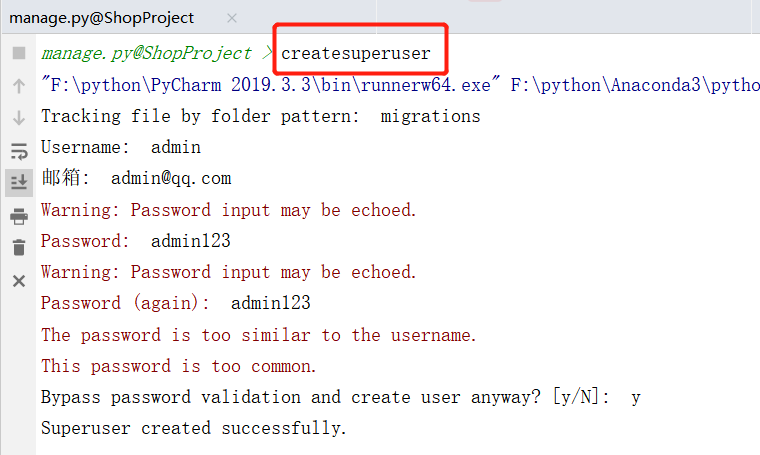Click the 'Password (again): admin123' line
760x455 pixels.
tap(175, 303)
